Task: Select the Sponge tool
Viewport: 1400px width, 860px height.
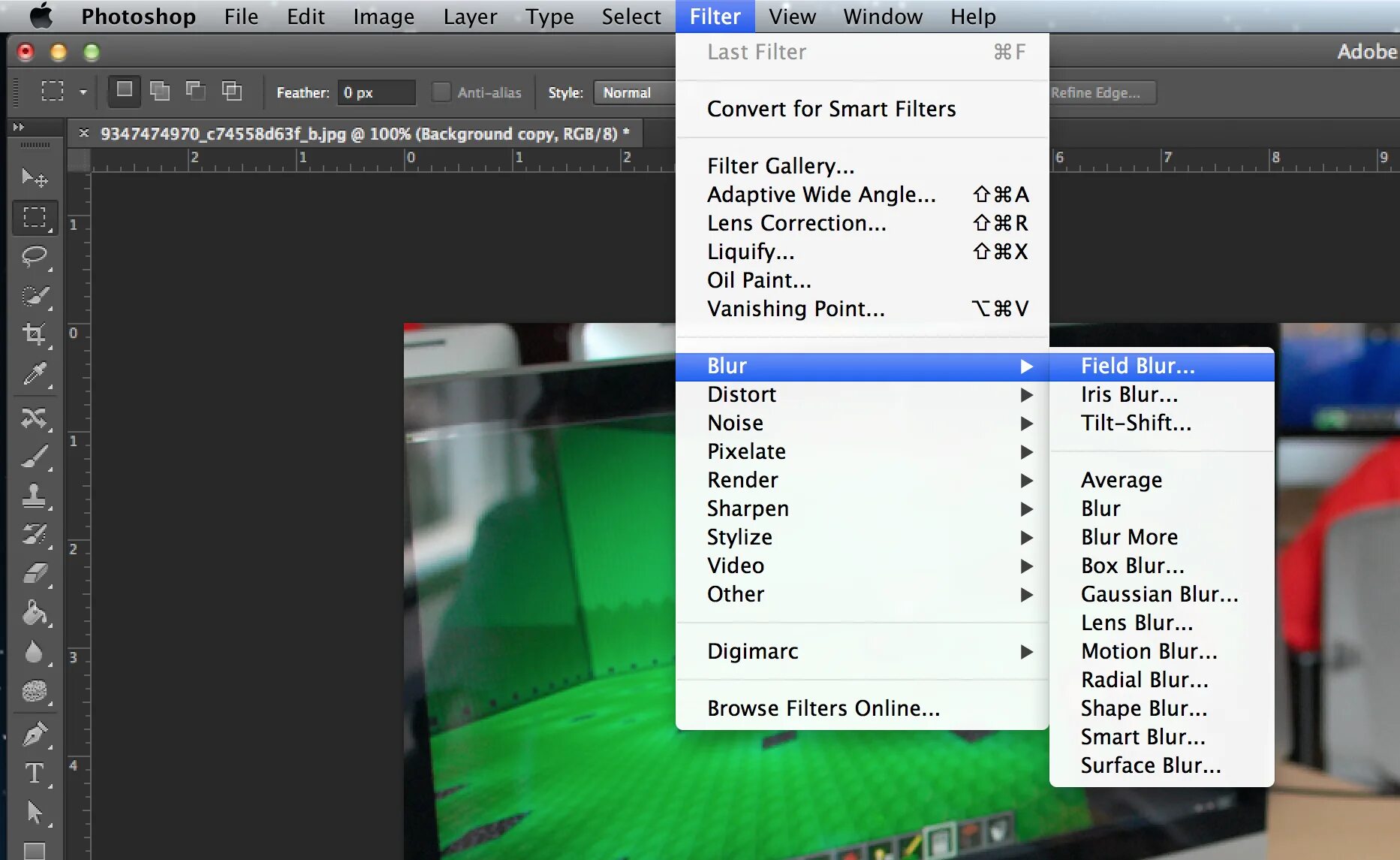Action: click(34, 691)
